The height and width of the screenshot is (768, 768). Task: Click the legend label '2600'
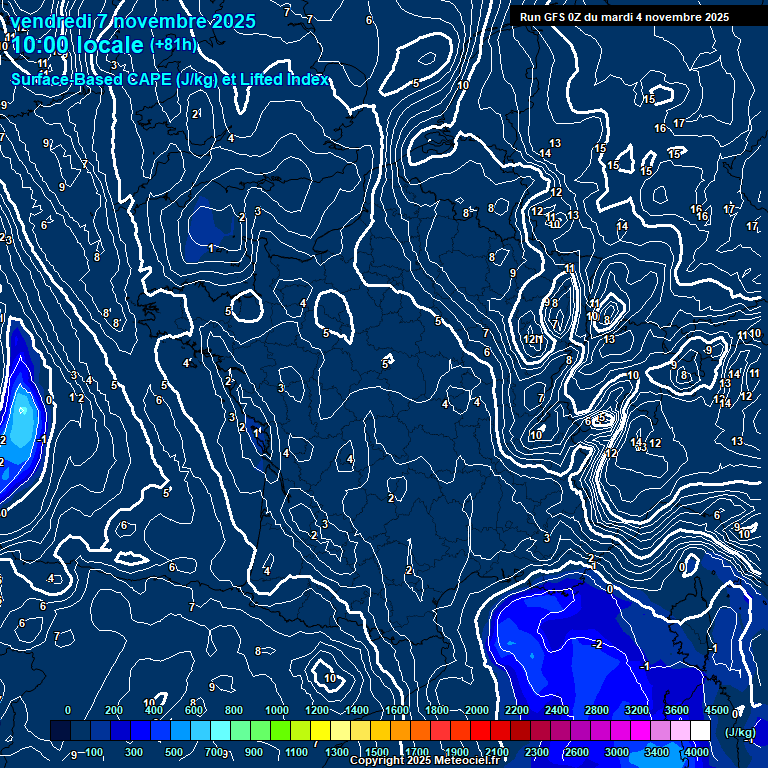pos(577,752)
